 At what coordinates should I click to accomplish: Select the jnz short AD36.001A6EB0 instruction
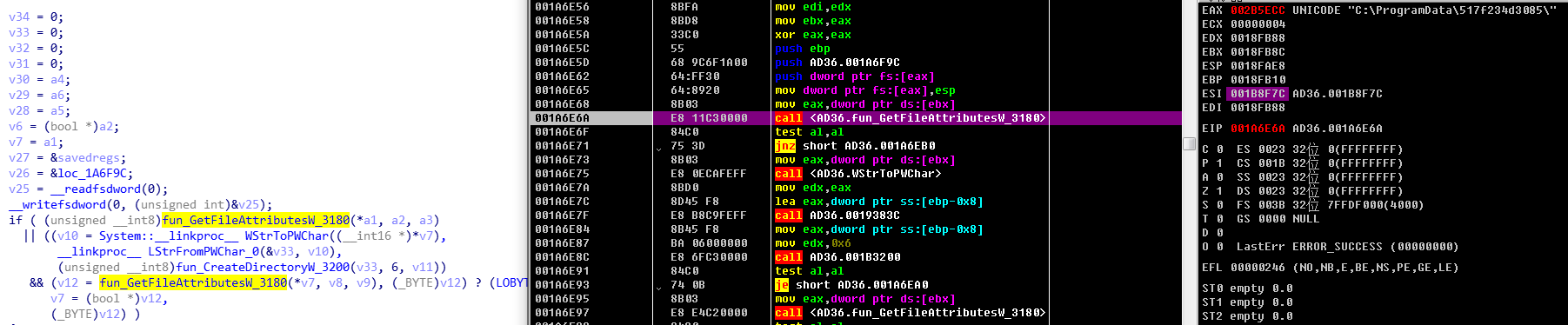click(855, 146)
